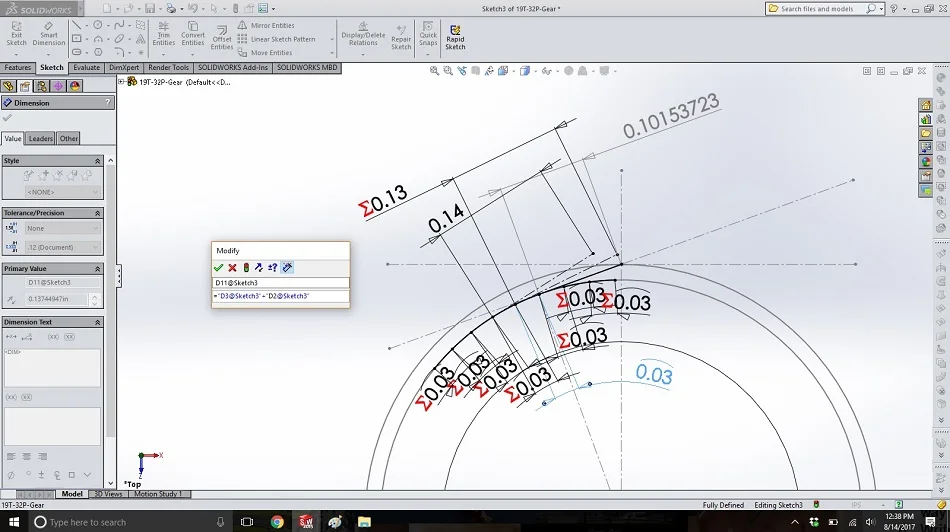Open the ConfigurationManager tab icon
This screenshot has height=532, width=950.
click(41, 86)
